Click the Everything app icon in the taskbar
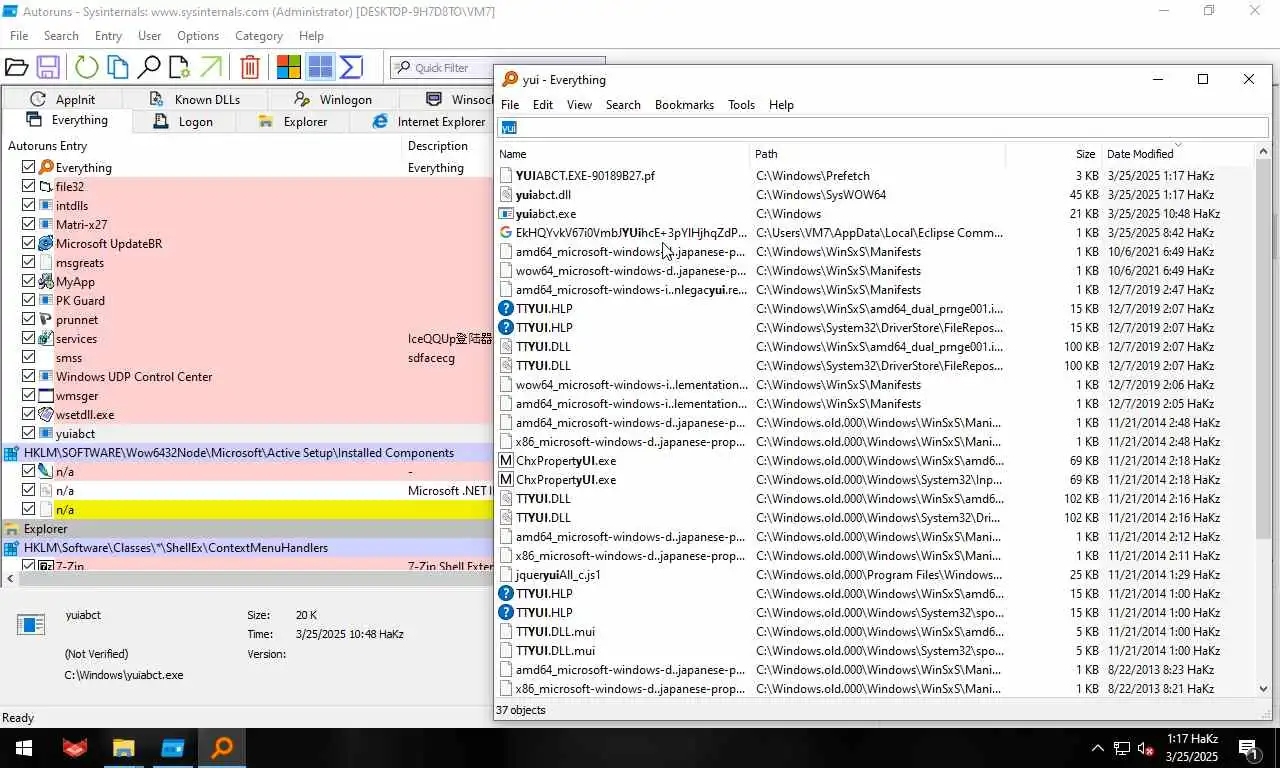The height and width of the screenshot is (768, 1280). pos(222,748)
